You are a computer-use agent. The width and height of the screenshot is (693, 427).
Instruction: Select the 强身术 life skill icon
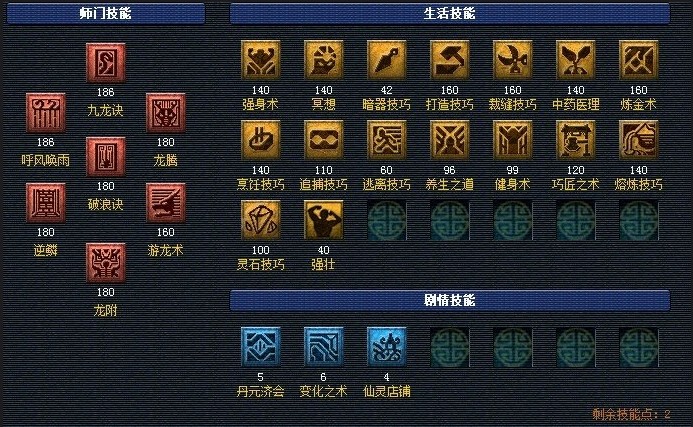261,60
